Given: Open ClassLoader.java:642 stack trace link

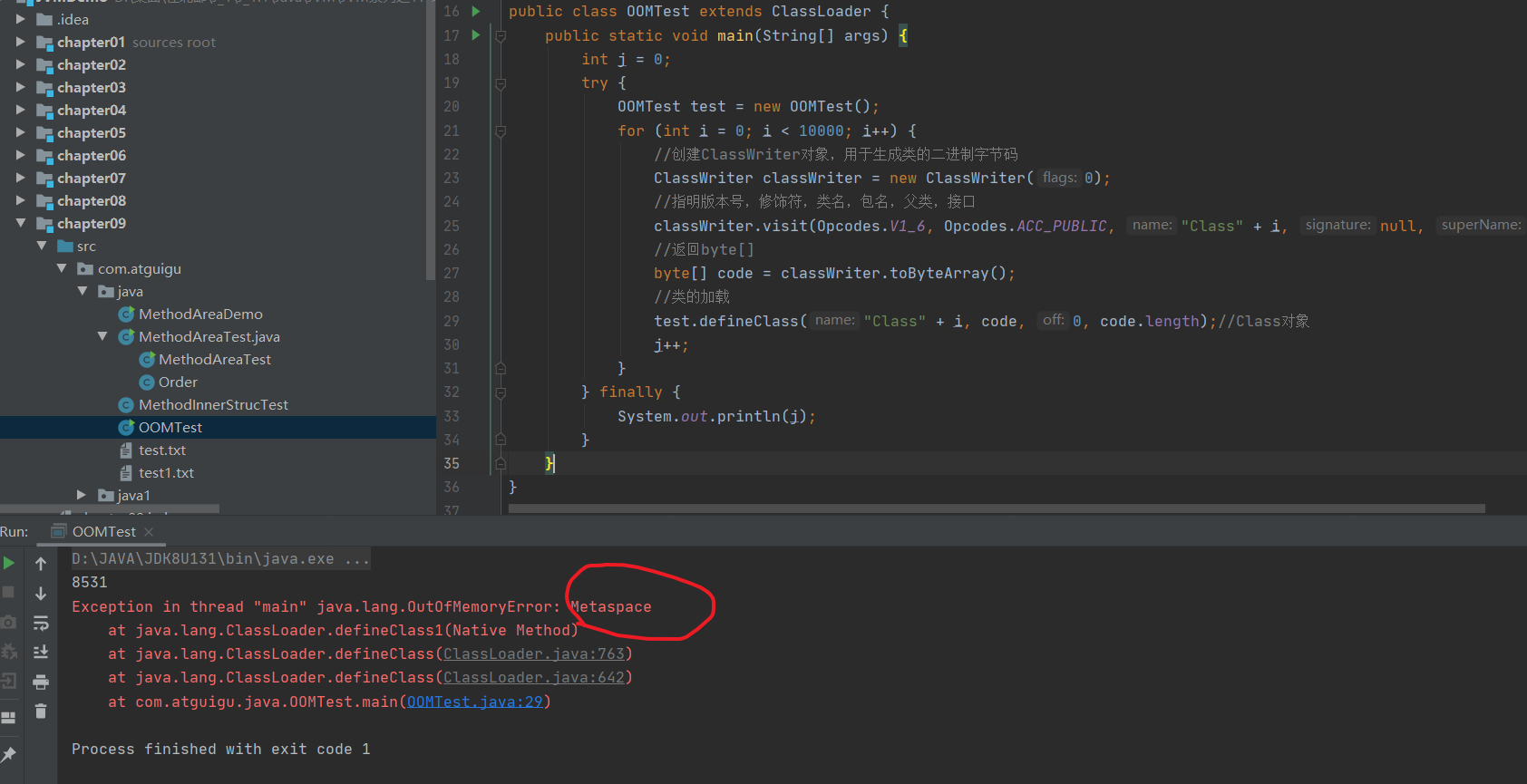Looking at the screenshot, I should (x=534, y=677).
